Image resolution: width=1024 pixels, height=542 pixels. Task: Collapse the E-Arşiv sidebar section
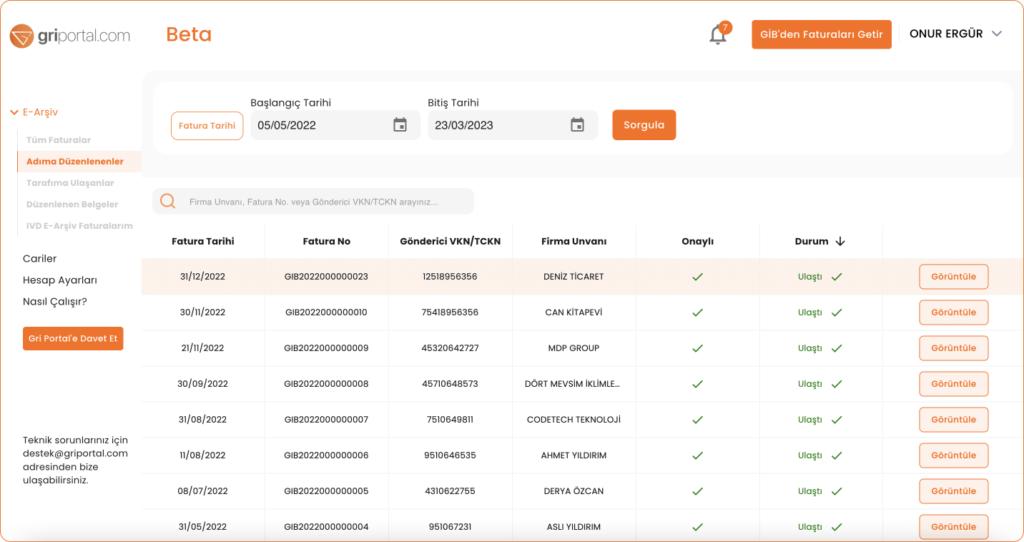[14, 113]
